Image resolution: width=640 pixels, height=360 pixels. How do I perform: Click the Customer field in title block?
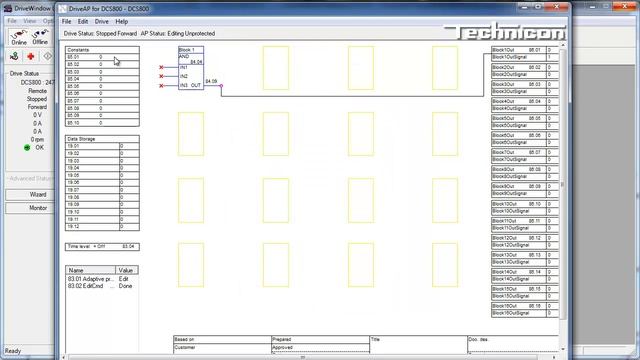(222, 348)
